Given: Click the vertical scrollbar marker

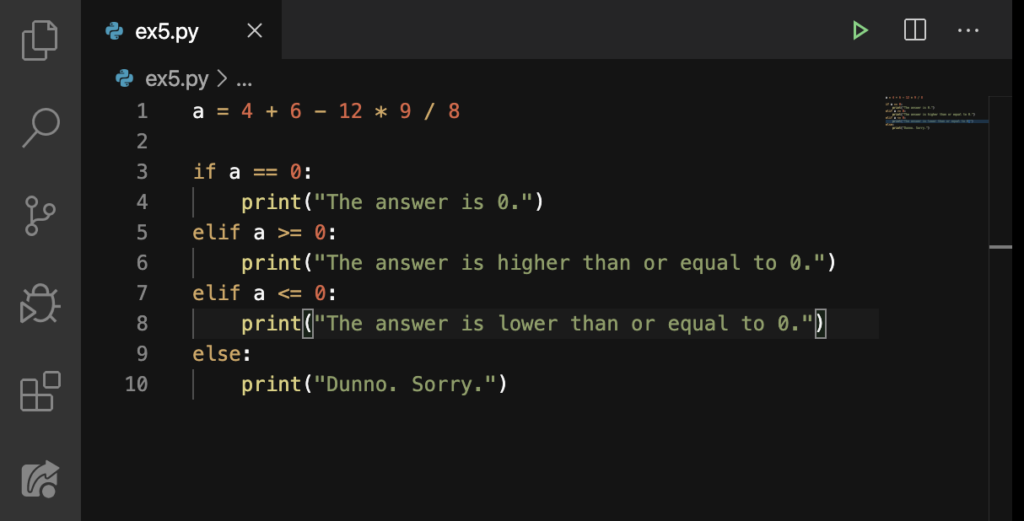Looking at the screenshot, I should [x=1000, y=247].
